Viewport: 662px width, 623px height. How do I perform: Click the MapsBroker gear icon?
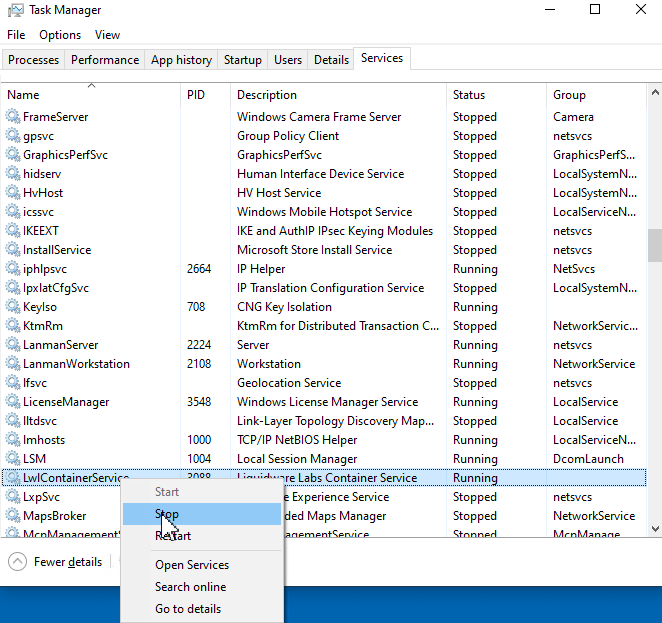click(13, 515)
